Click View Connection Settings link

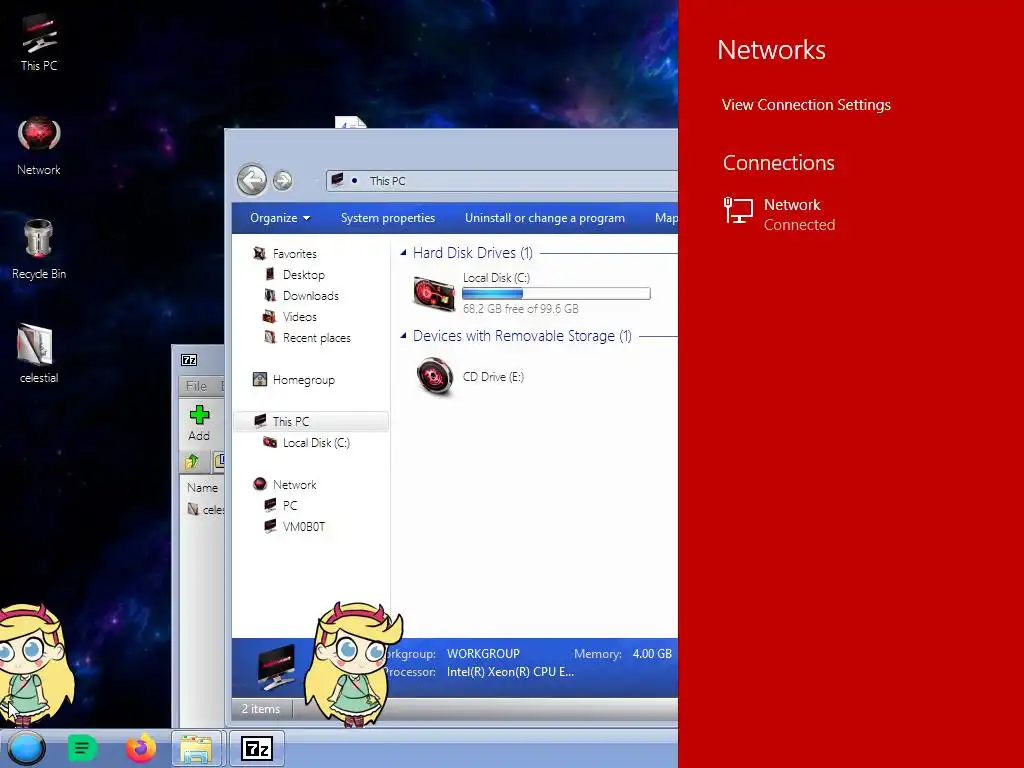pyautogui.click(x=806, y=104)
